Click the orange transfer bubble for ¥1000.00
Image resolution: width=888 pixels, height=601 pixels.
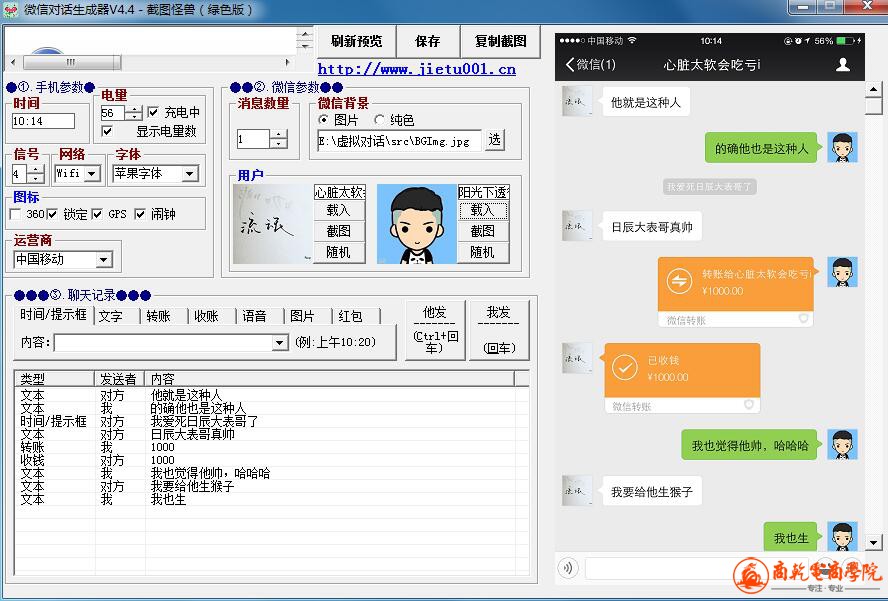pos(736,292)
